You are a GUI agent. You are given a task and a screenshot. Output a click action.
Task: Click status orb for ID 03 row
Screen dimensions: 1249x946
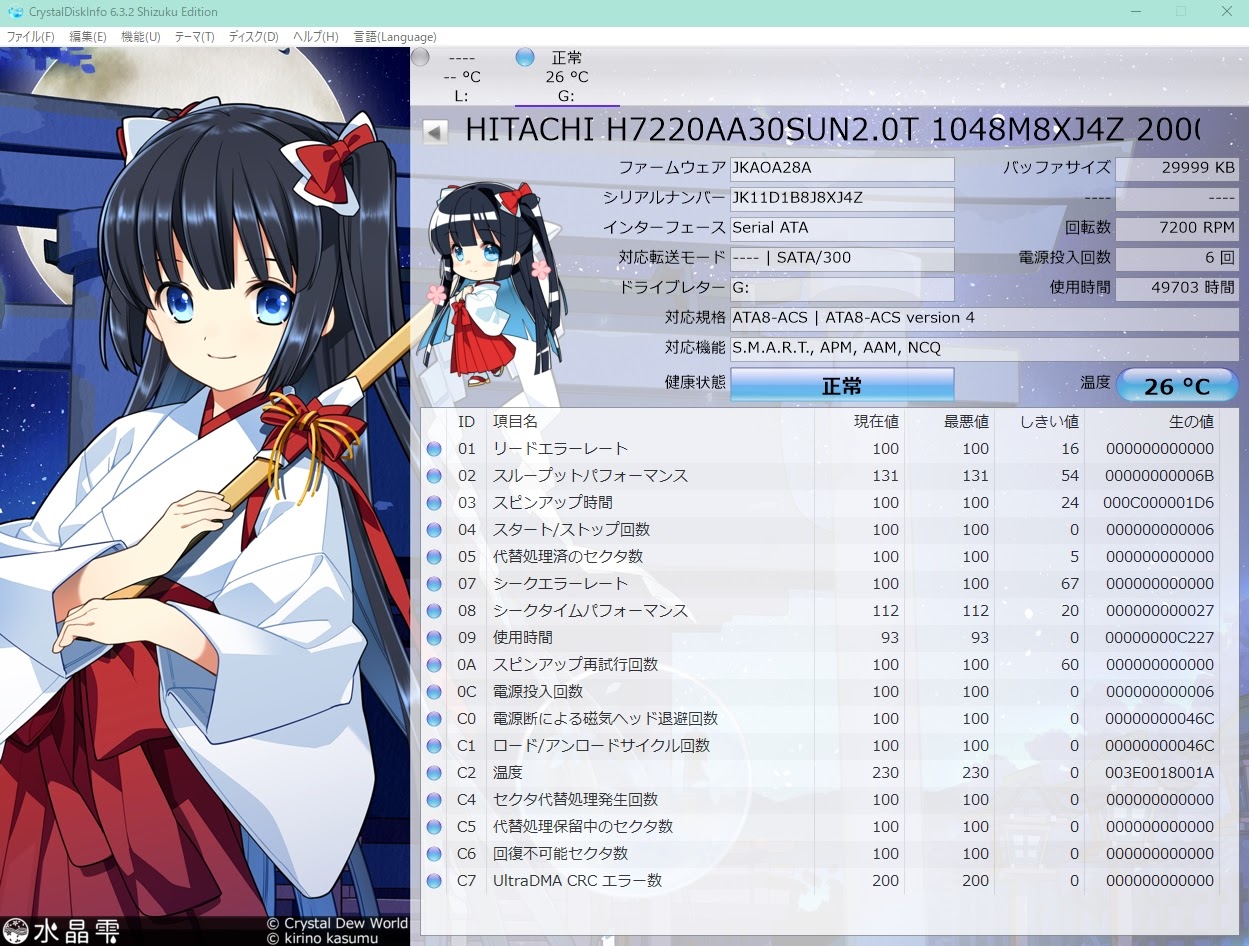coord(434,503)
